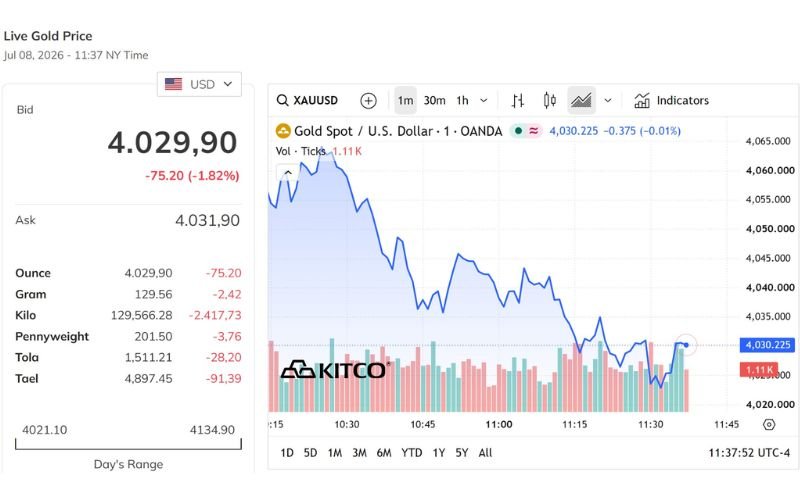Select the bars chart style icon
Screen dimensions: 800x500
pyautogui.click(x=518, y=101)
